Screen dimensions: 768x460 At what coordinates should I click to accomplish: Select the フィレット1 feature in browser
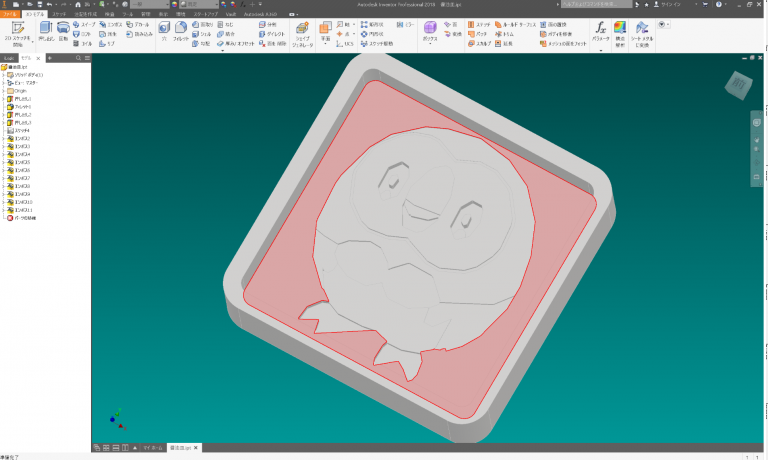tap(19, 107)
